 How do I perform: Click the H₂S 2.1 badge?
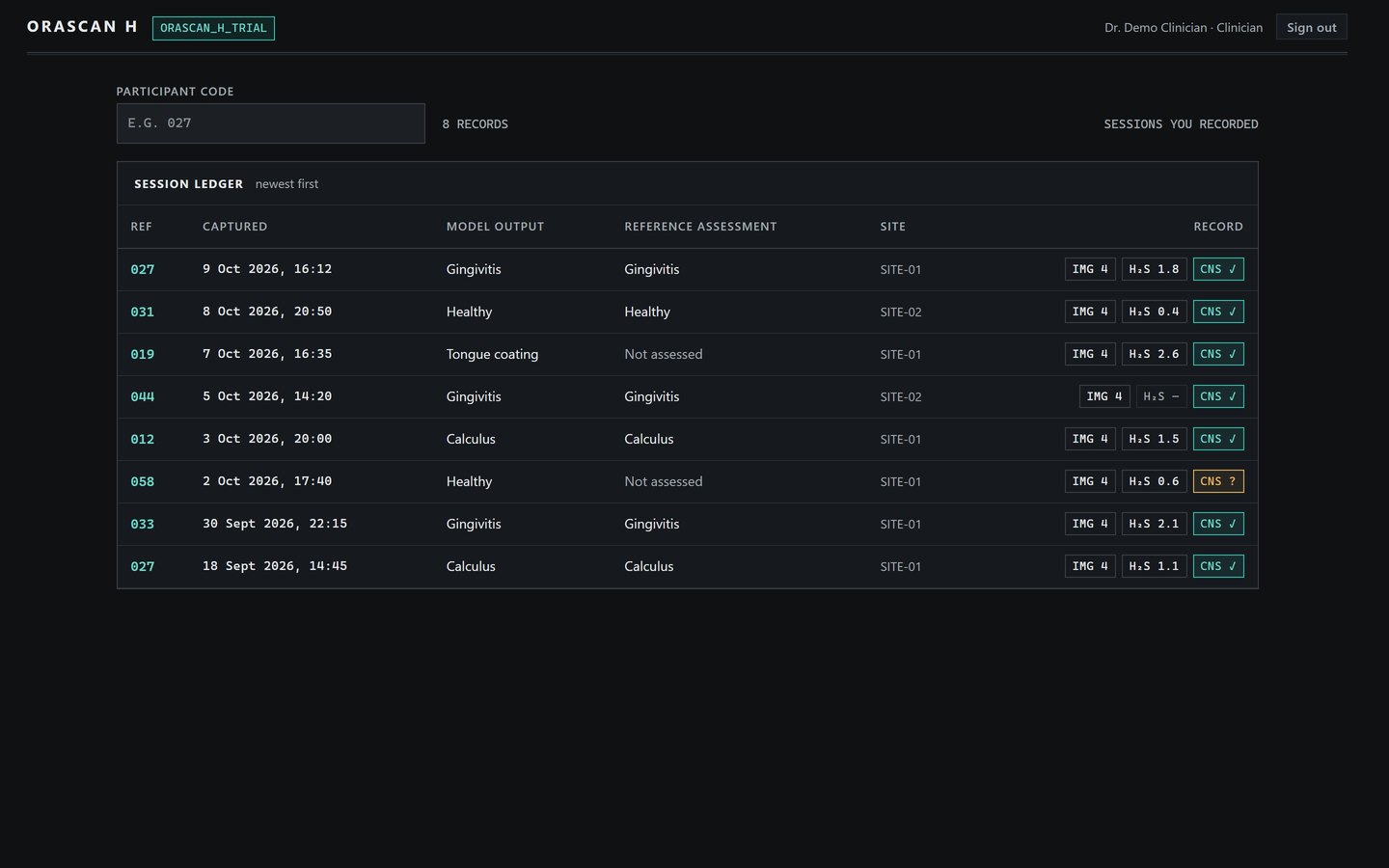click(1154, 524)
